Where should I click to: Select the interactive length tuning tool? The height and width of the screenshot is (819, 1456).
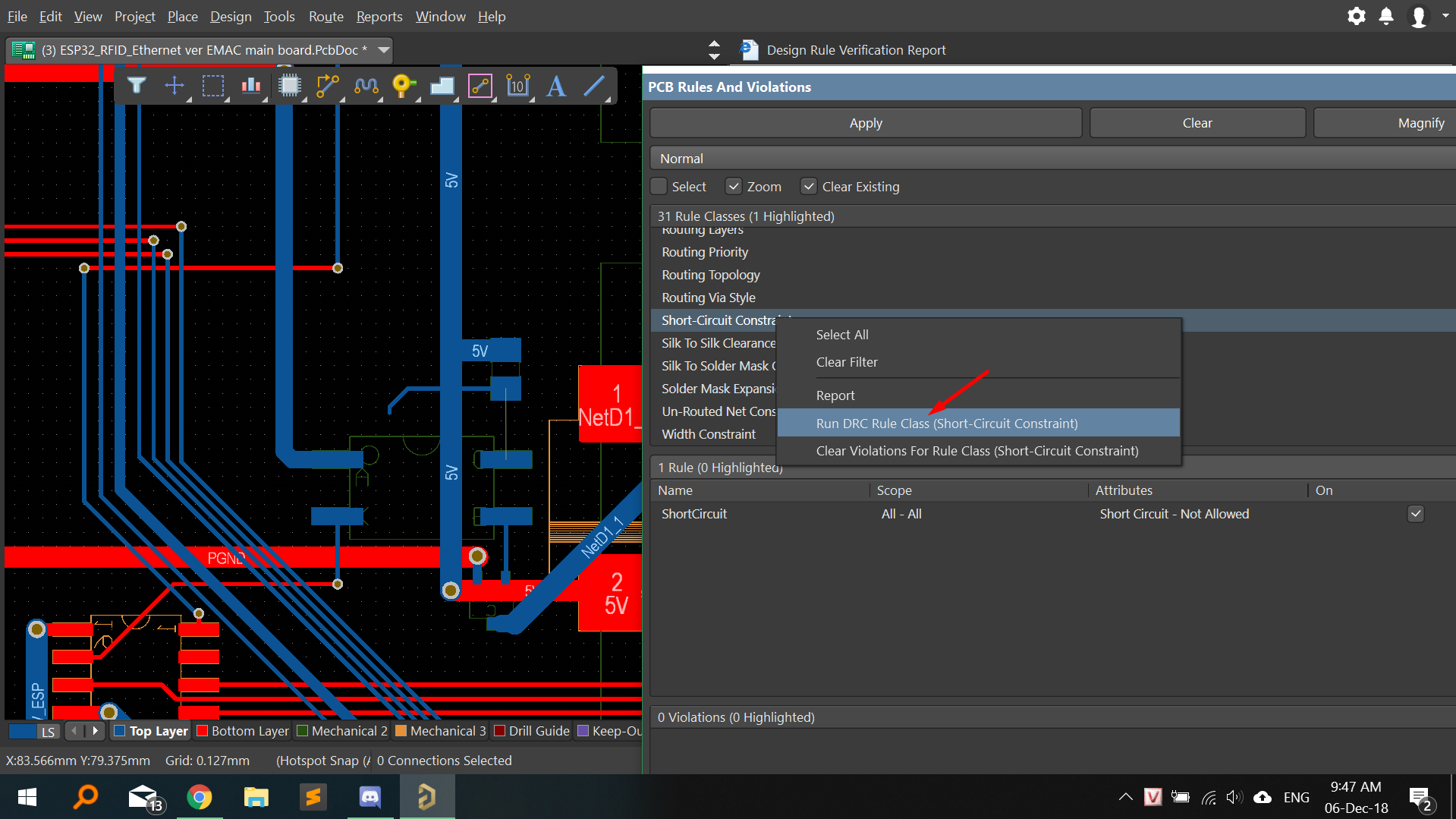(x=366, y=86)
